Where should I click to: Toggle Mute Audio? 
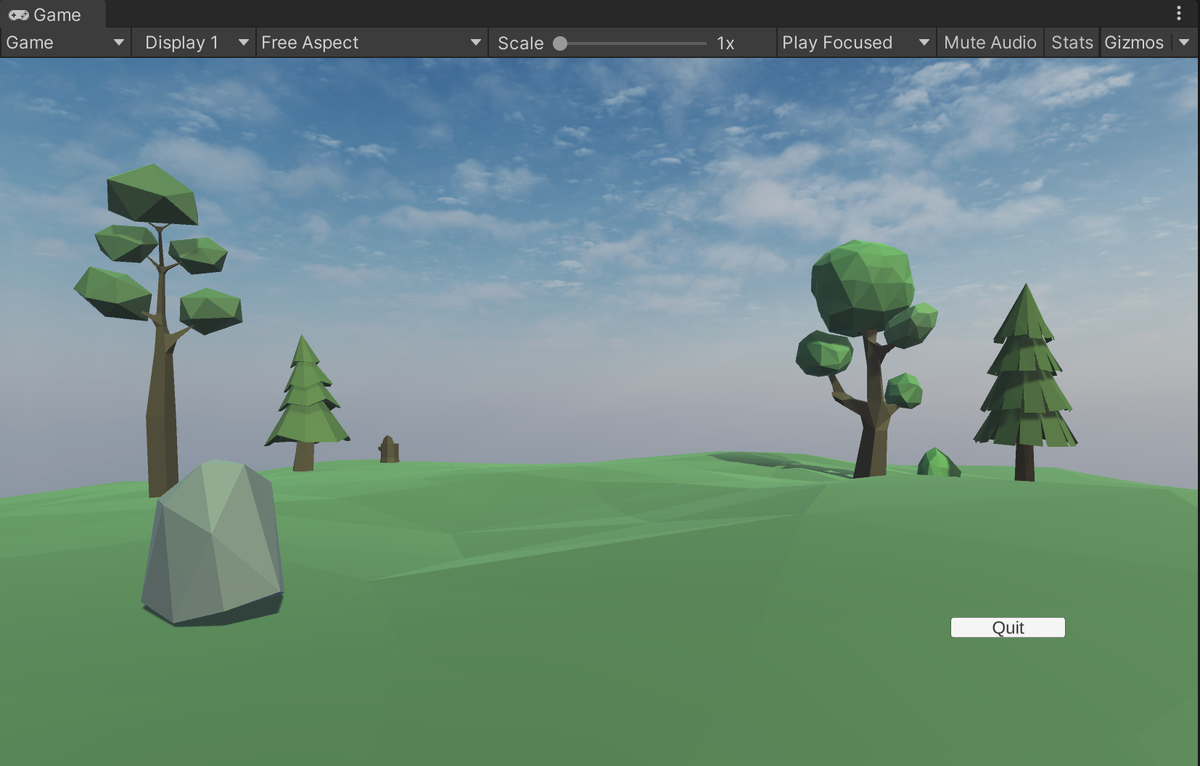pyautogui.click(x=990, y=43)
